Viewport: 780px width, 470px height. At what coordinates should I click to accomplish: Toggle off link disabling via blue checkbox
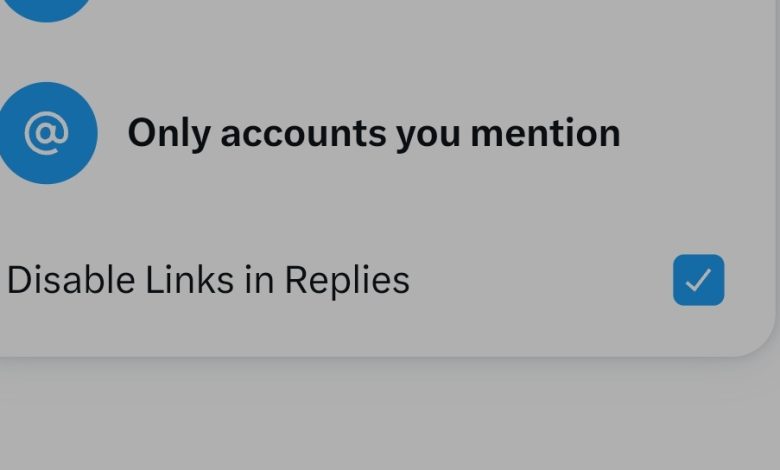click(698, 280)
